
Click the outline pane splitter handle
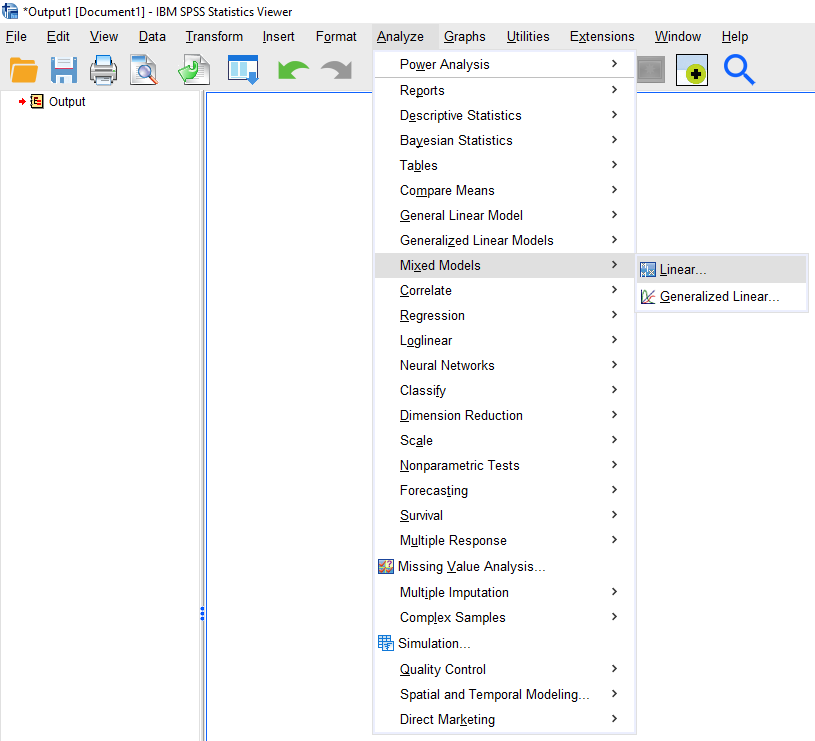202,613
